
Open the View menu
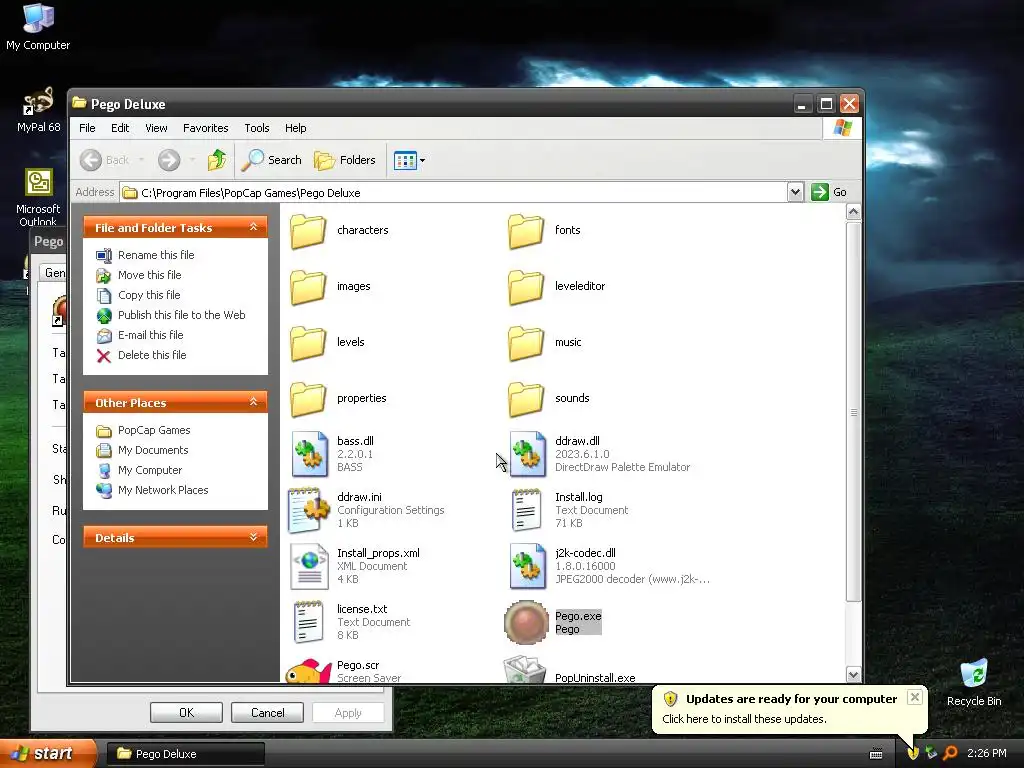(156, 128)
